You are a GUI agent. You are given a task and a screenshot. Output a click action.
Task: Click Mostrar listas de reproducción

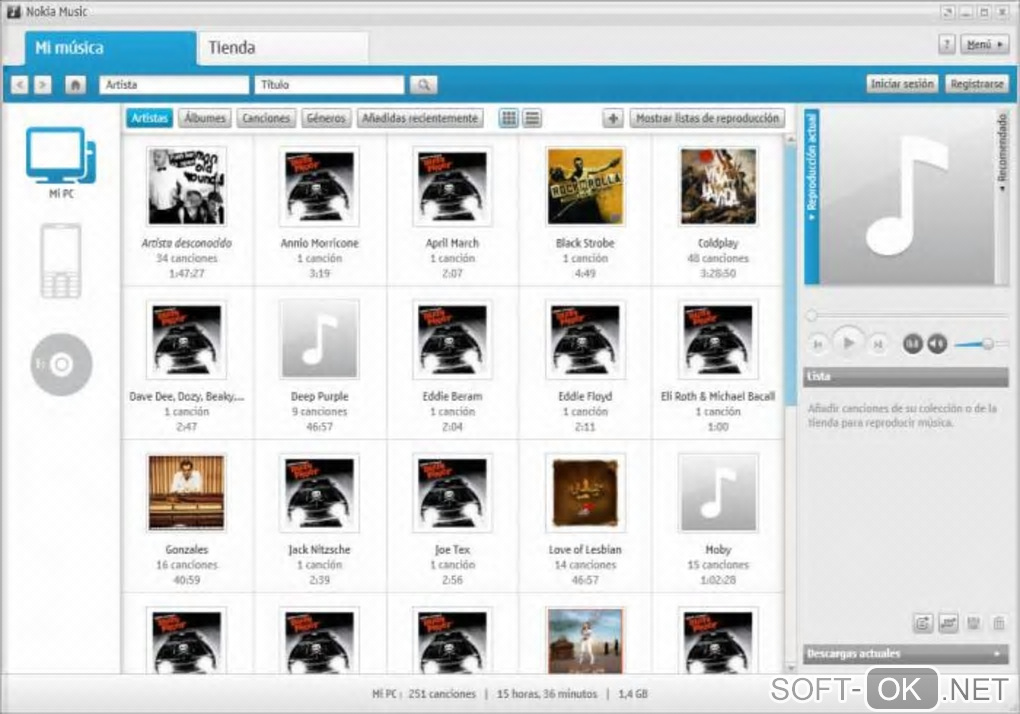coord(707,118)
